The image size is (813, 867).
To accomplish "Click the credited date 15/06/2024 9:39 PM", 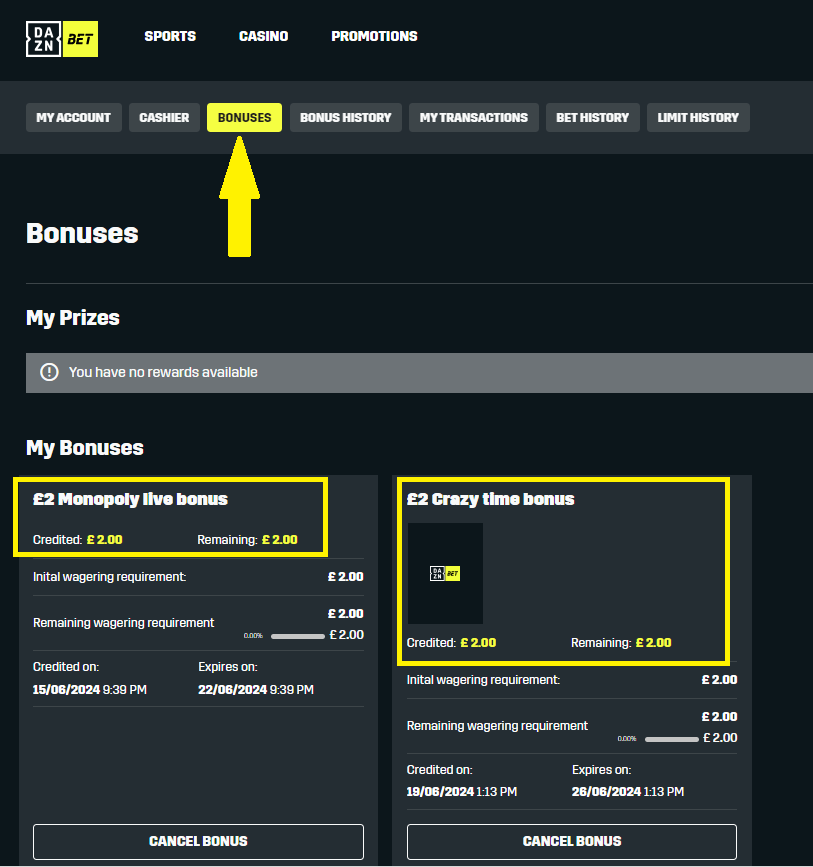I will pos(90,690).
